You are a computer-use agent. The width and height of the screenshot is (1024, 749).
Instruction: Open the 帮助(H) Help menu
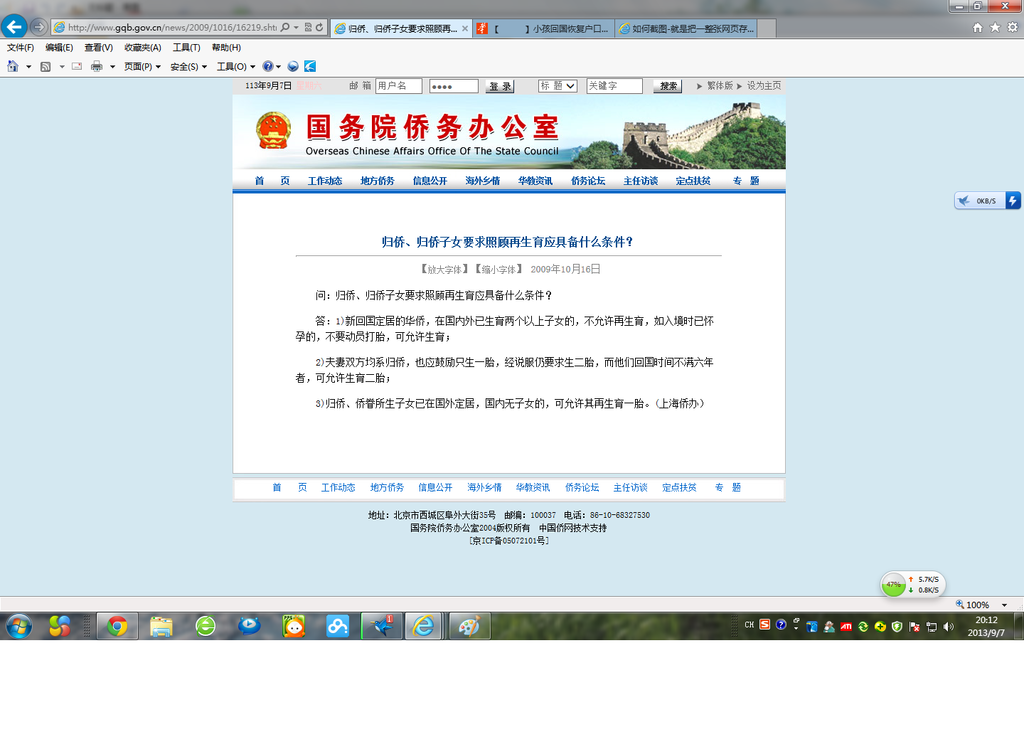click(x=226, y=48)
